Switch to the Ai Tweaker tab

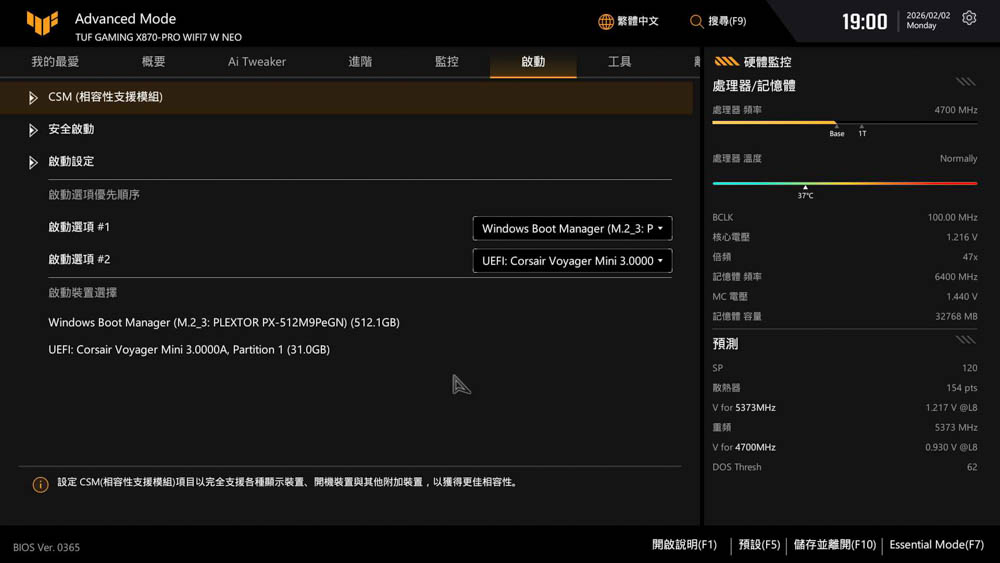tap(257, 62)
